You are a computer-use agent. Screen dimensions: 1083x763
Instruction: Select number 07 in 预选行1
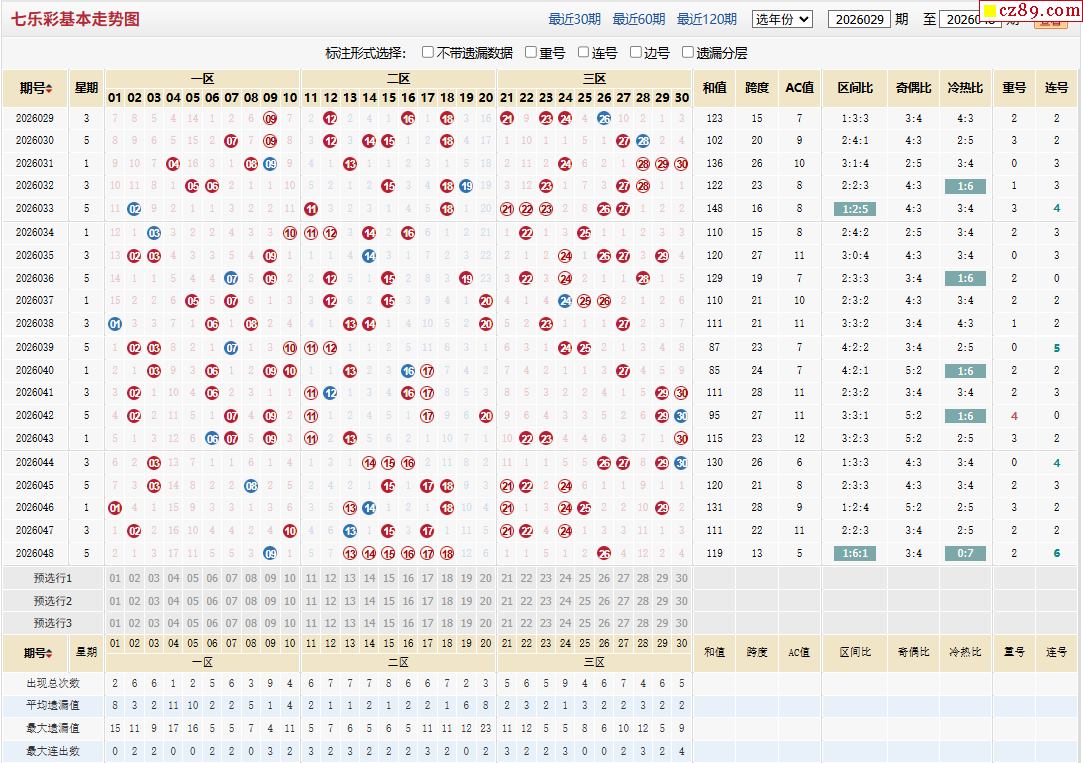click(x=231, y=579)
